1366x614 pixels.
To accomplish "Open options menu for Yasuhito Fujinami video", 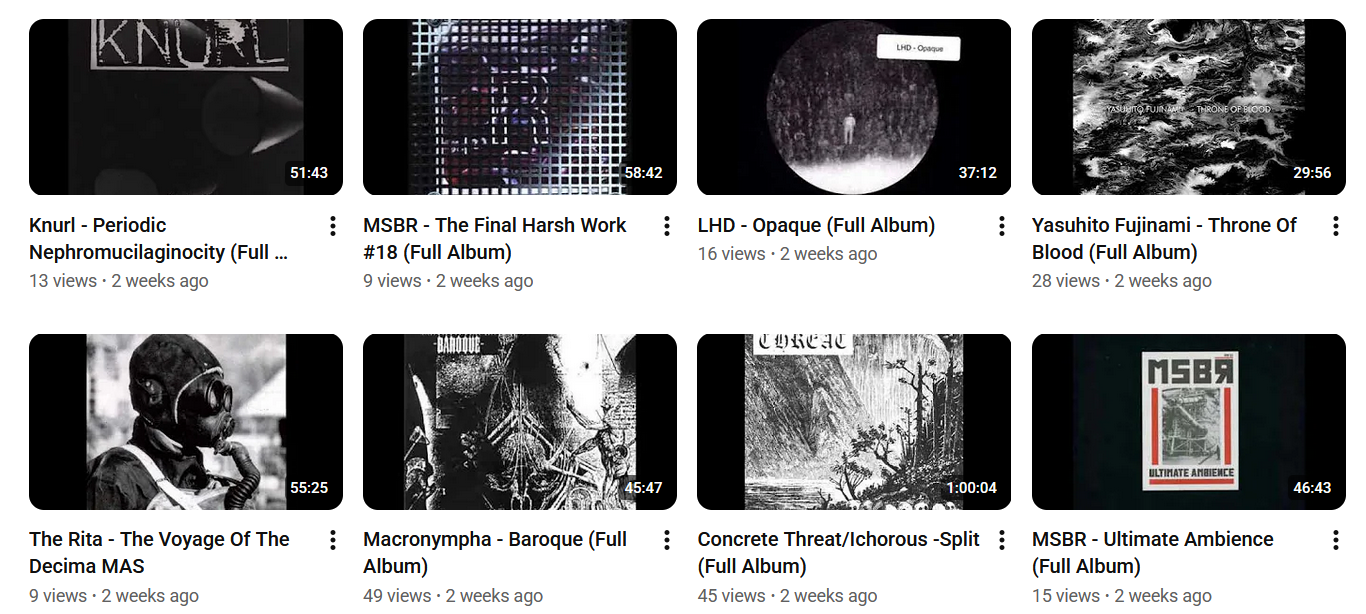I will 1335,227.
